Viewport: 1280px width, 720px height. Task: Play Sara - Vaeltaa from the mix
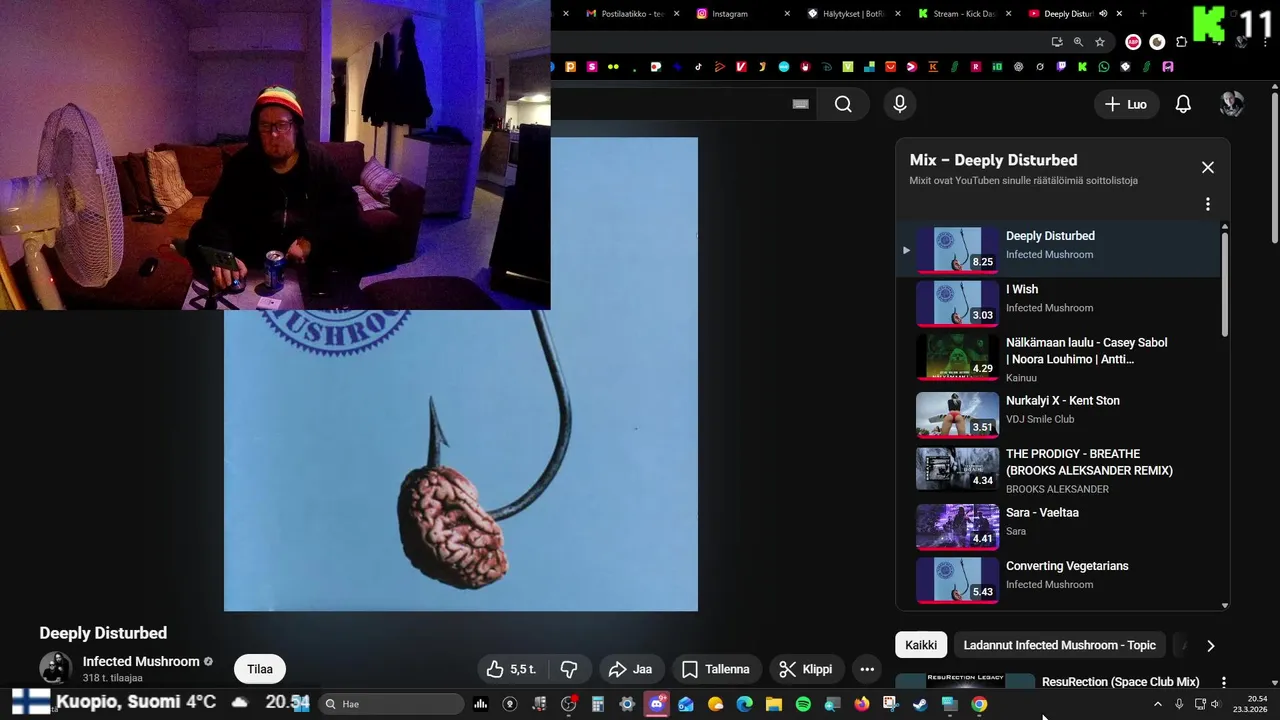click(1058, 526)
